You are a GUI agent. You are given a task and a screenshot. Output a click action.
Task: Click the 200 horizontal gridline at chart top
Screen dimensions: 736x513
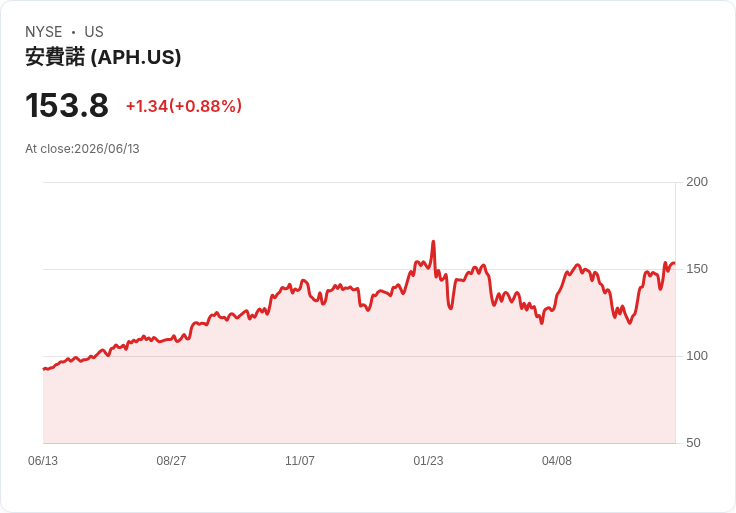pyautogui.click(x=359, y=182)
